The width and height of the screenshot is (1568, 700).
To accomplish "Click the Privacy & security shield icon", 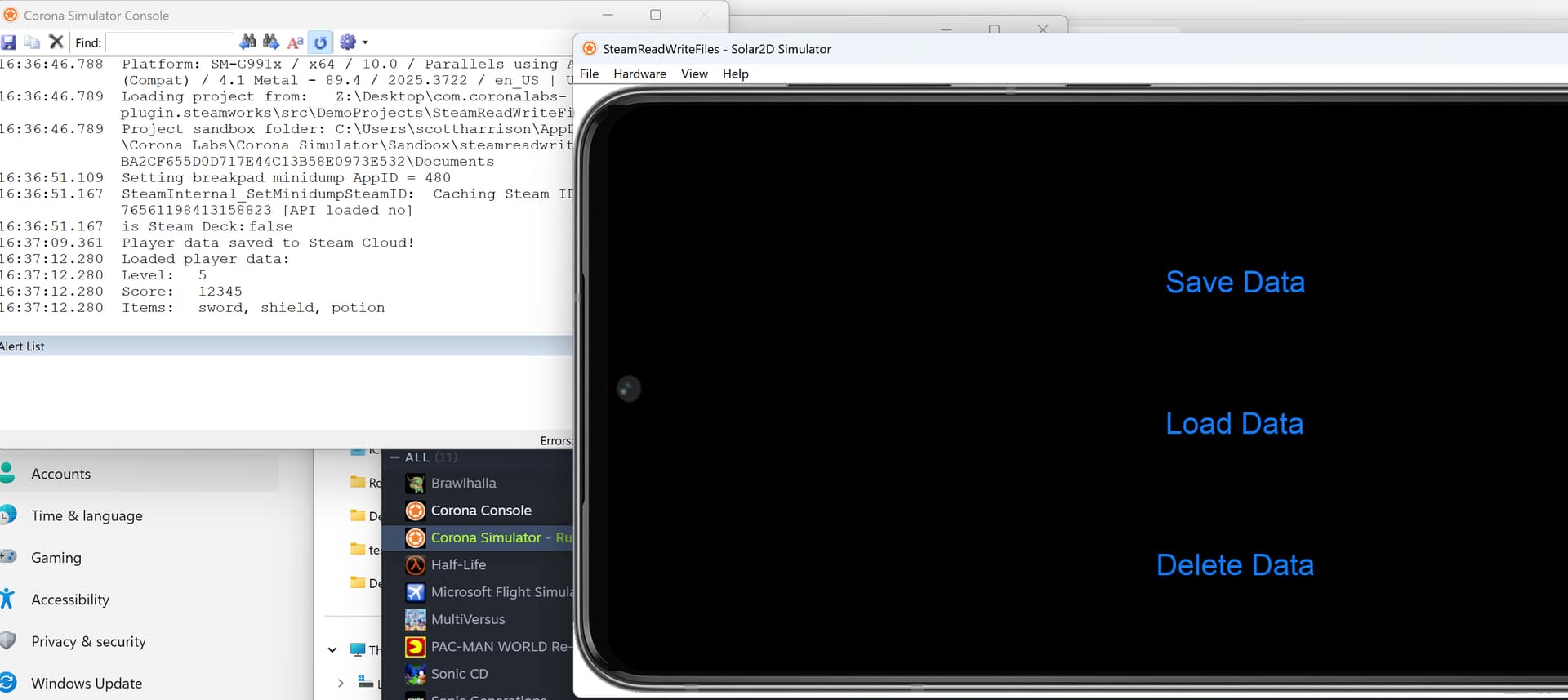I will [x=8, y=640].
